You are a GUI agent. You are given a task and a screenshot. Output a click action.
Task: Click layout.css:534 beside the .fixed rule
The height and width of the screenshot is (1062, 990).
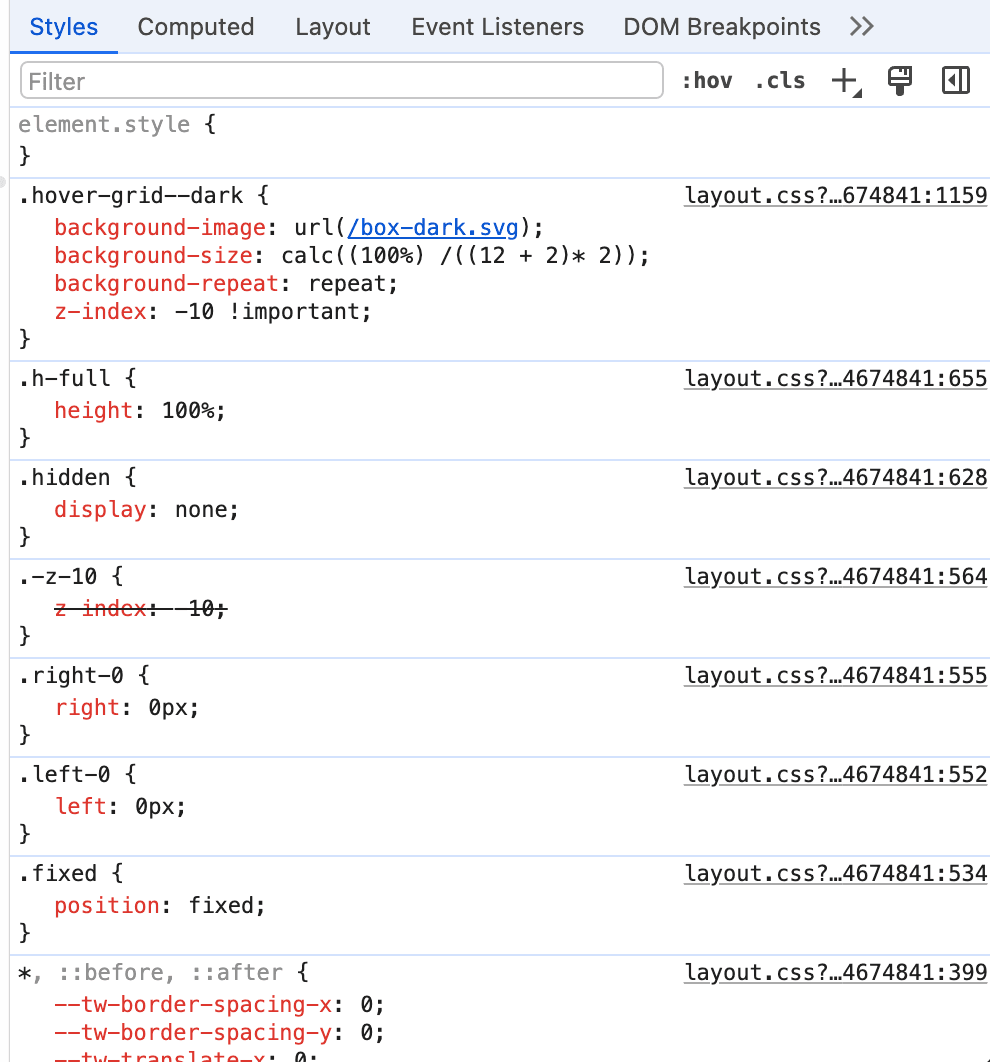coord(835,873)
